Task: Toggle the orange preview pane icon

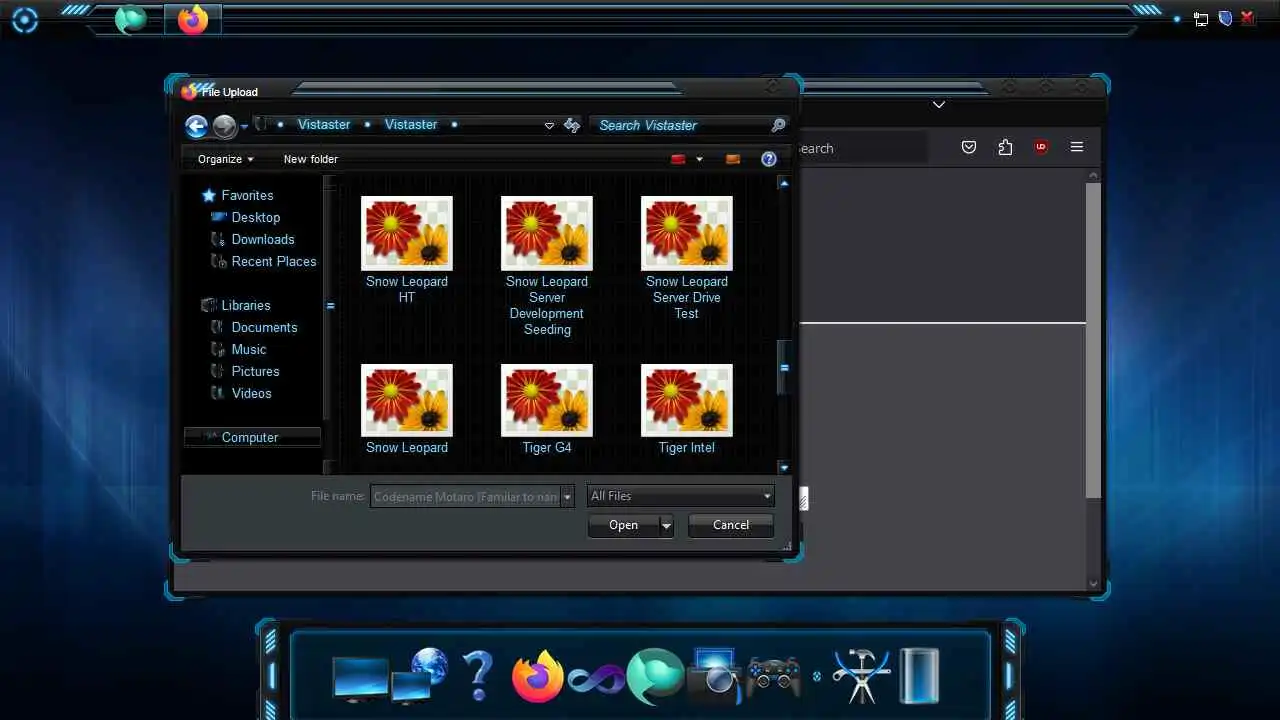Action: coord(733,159)
